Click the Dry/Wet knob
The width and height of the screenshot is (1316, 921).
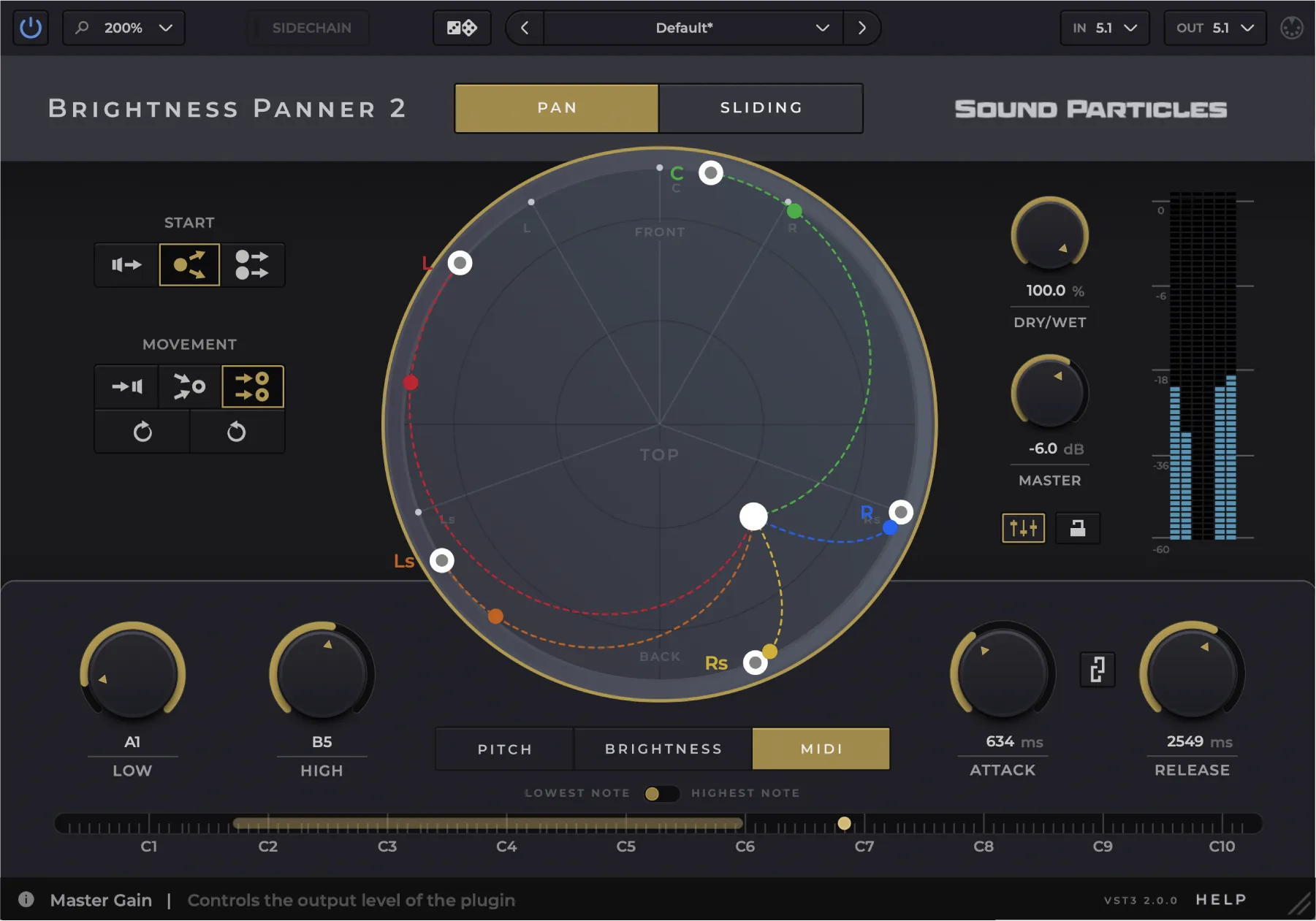[x=1050, y=235]
